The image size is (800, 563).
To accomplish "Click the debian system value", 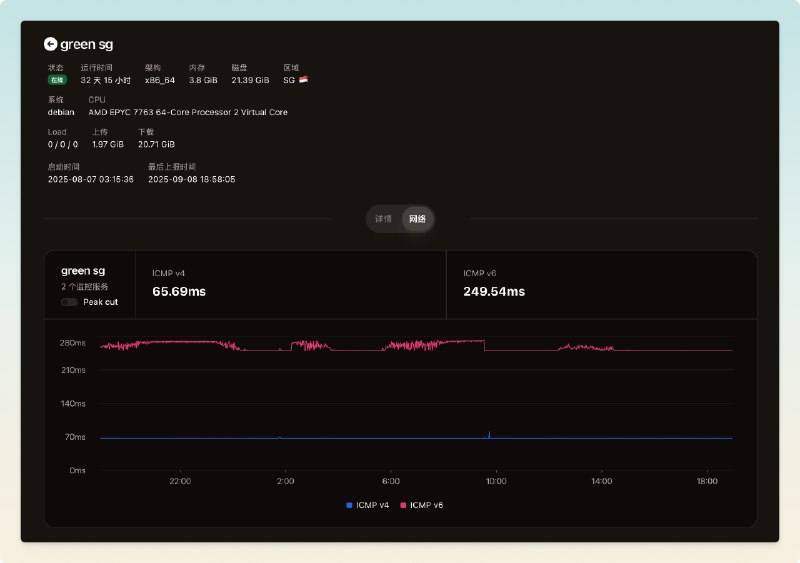I will pos(61,112).
